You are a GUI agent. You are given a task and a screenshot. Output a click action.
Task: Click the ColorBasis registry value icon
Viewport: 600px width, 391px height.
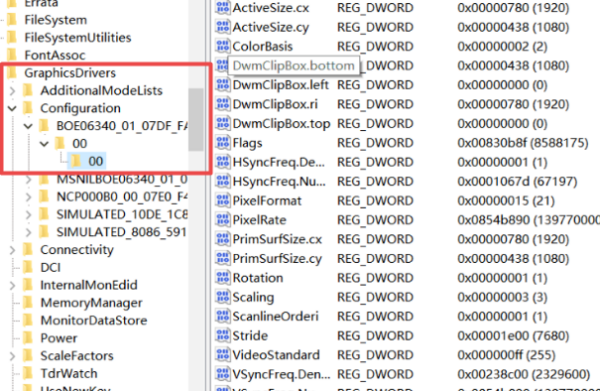(222, 46)
